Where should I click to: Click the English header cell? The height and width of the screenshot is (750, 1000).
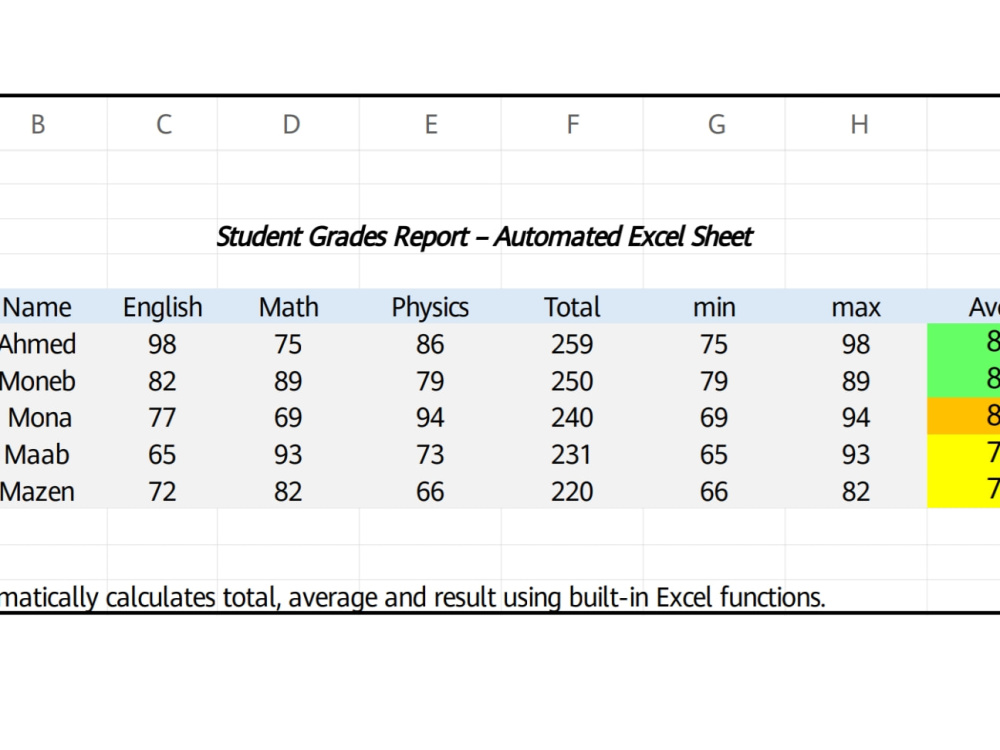(x=163, y=307)
